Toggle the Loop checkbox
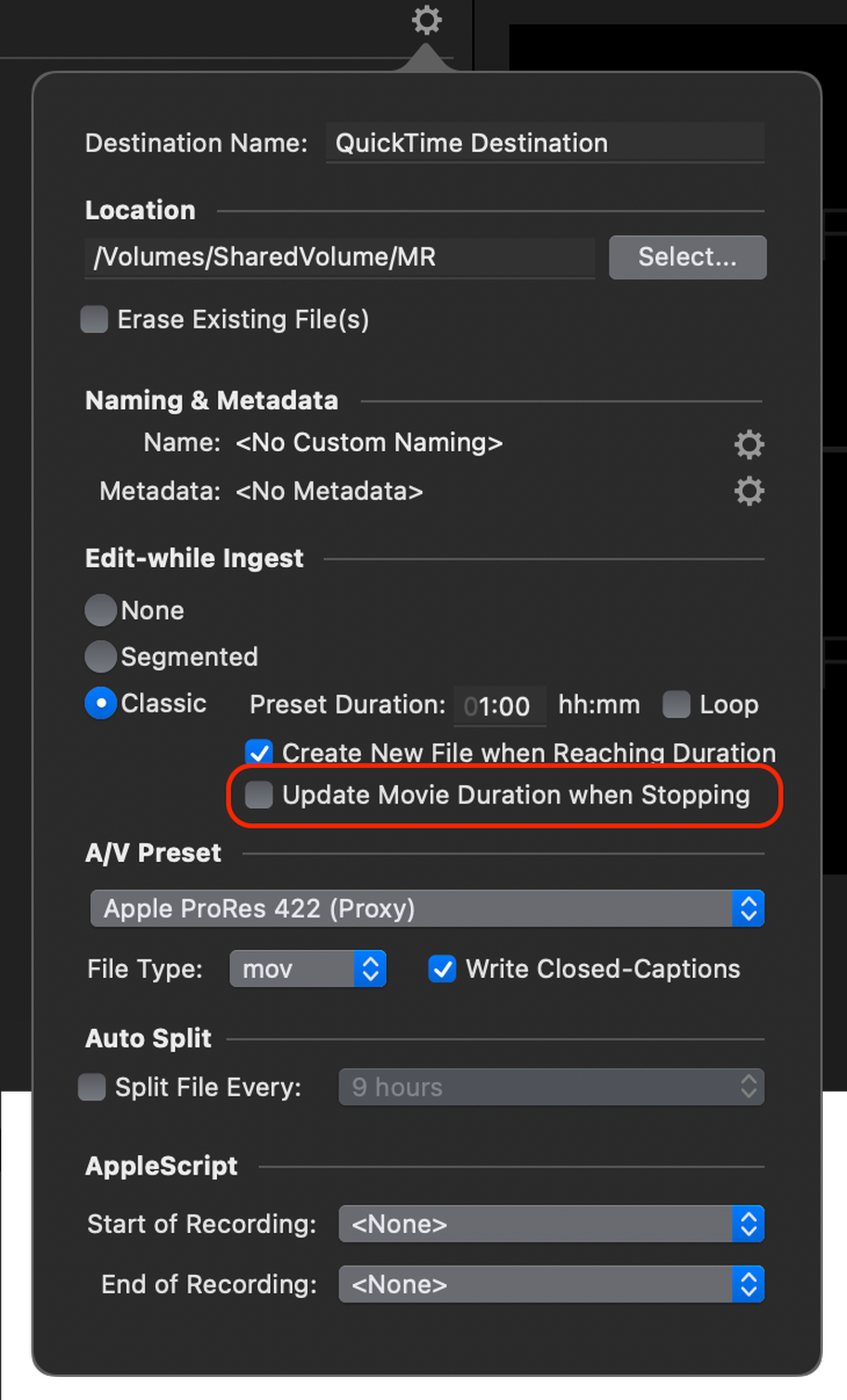847x1400 pixels. 676,705
